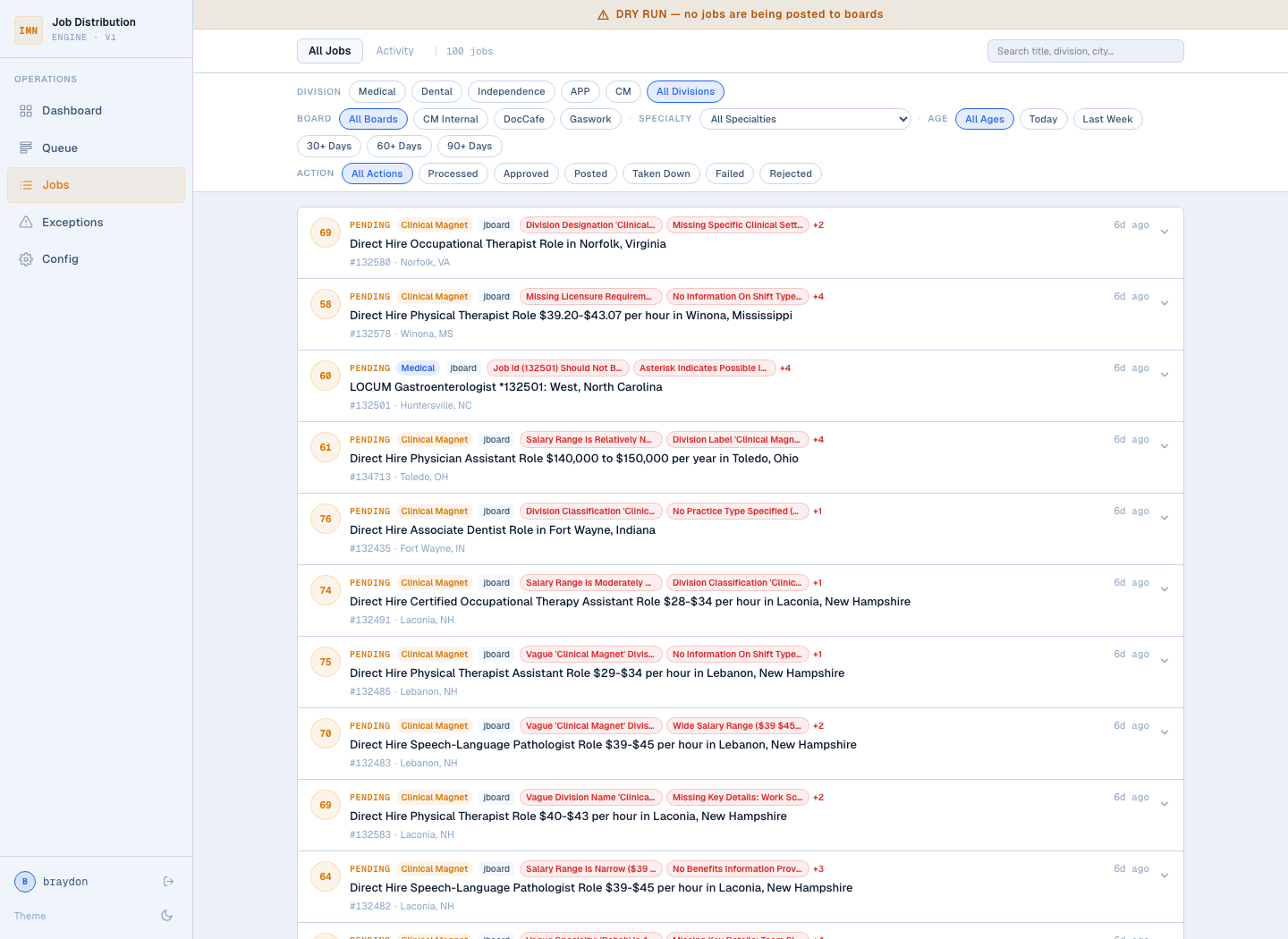Screen dimensions: 1288x939
Task: Click the 'Medical' tag on Gastroenterologist job
Action: click(x=419, y=368)
